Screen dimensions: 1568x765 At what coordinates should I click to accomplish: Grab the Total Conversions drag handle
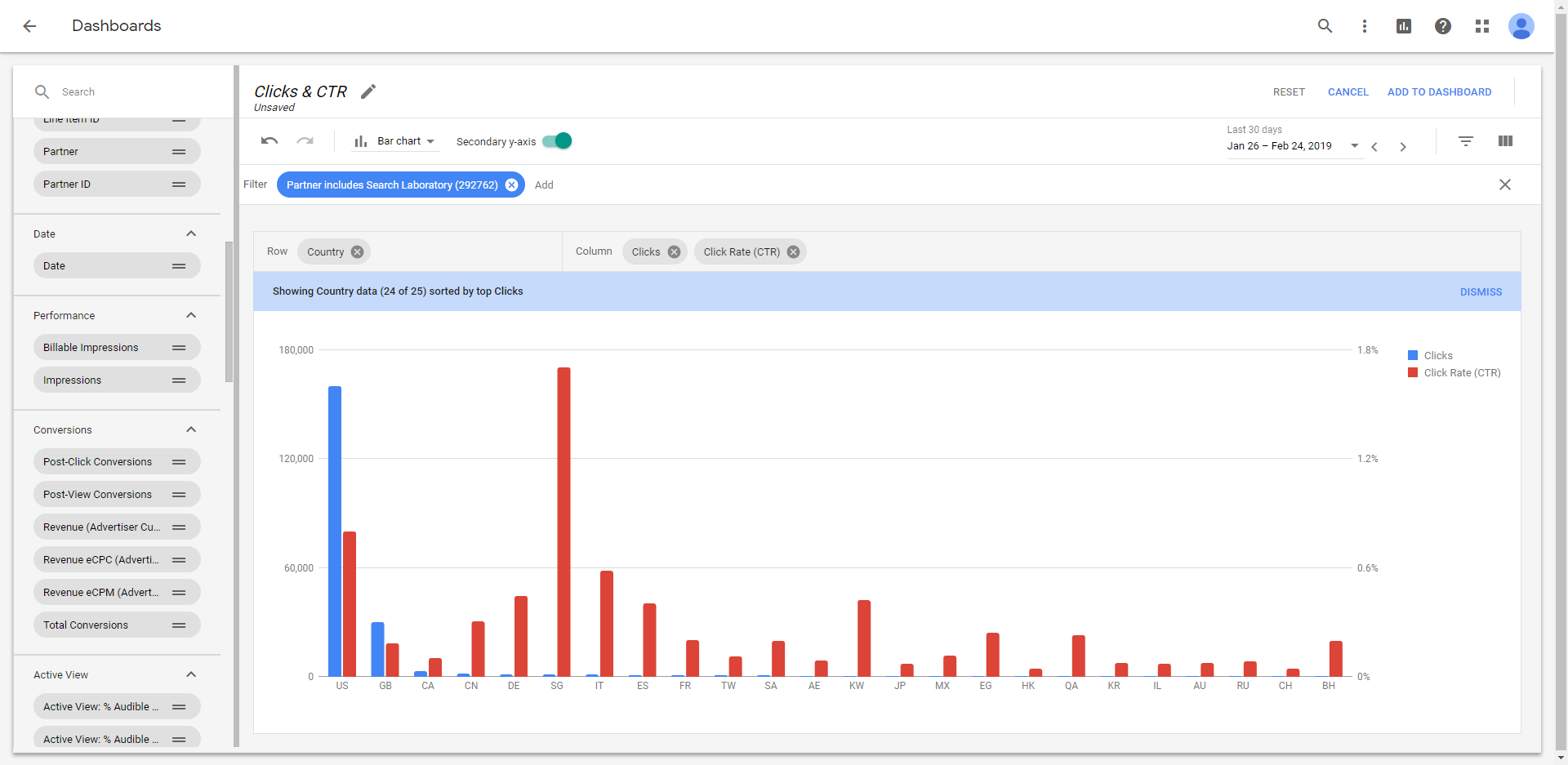(x=179, y=625)
